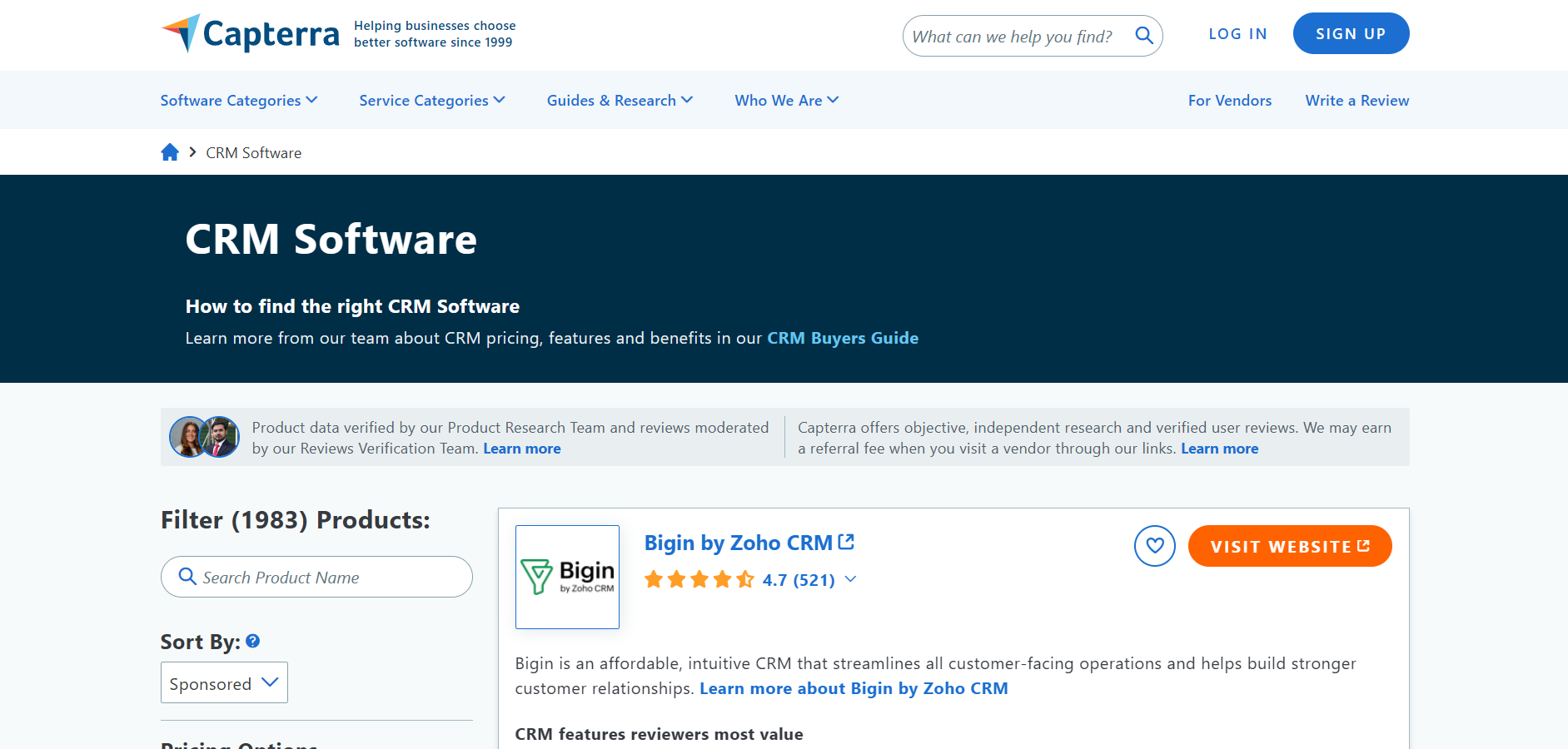Image resolution: width=1568 pixels, height=749 pixels.
Task: Click Learn more about product data verification
Action: click(522, 449)
